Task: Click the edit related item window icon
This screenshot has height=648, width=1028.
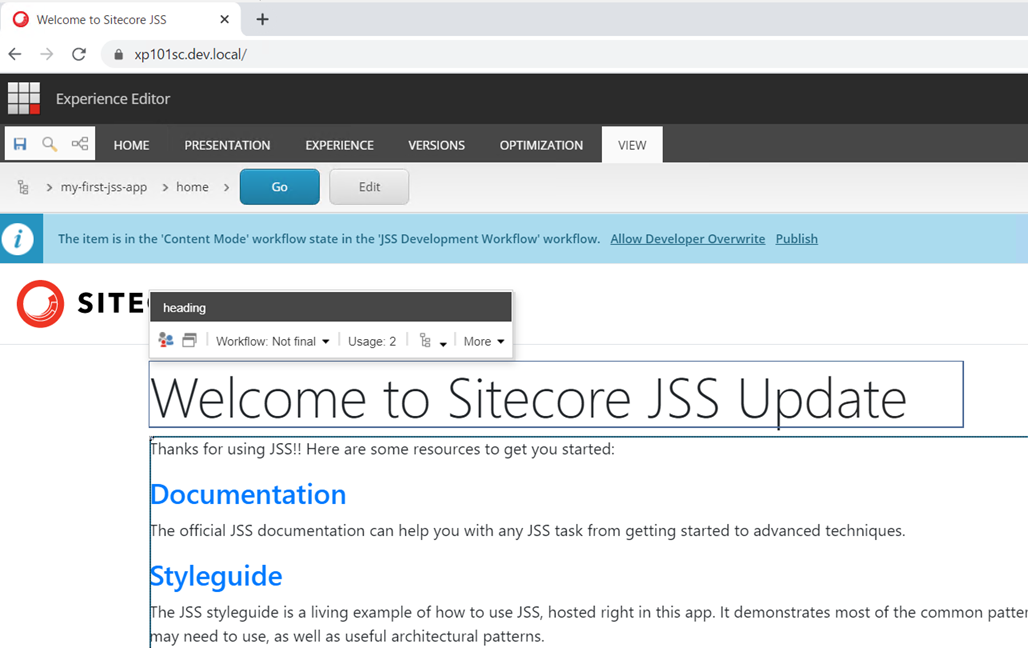Action: [x=189, y=340]
